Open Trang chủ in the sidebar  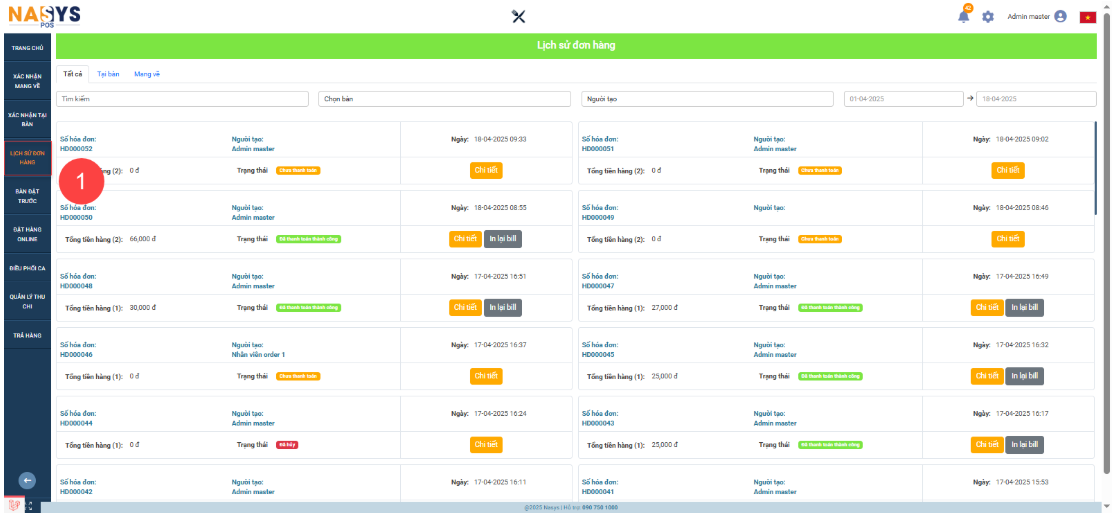(27, 48)
